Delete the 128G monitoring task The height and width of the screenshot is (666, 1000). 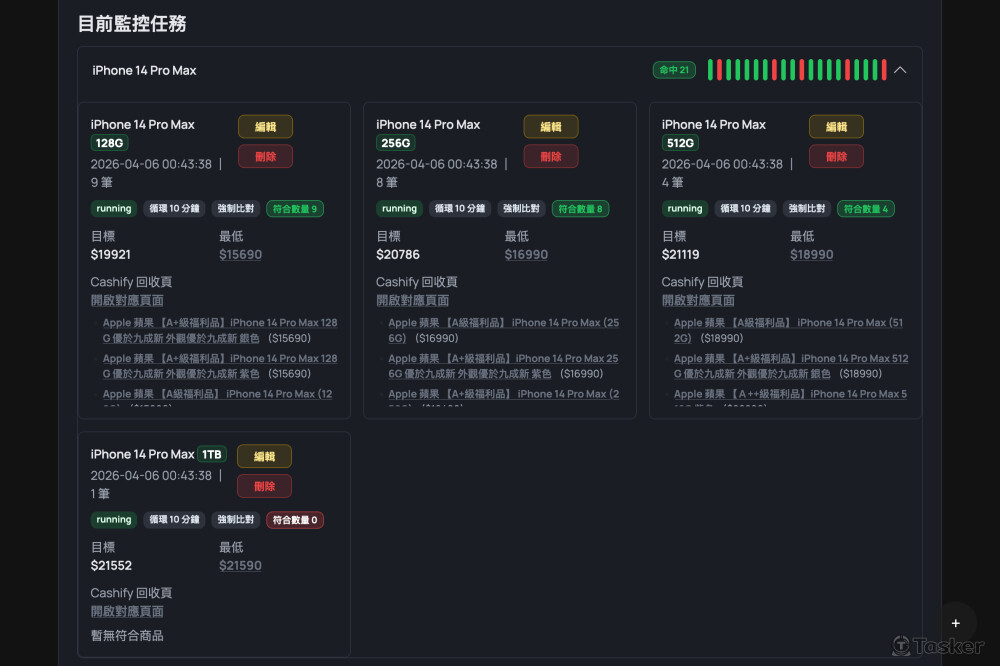click(x=265, y=156)
